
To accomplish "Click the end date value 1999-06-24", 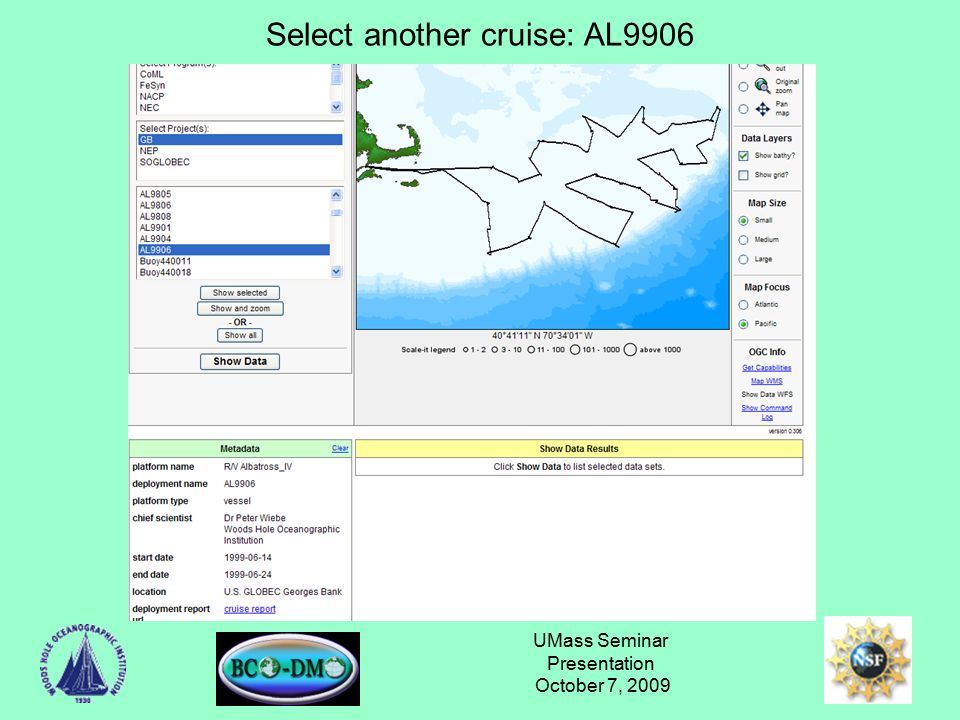I will (x=248, y=575).
